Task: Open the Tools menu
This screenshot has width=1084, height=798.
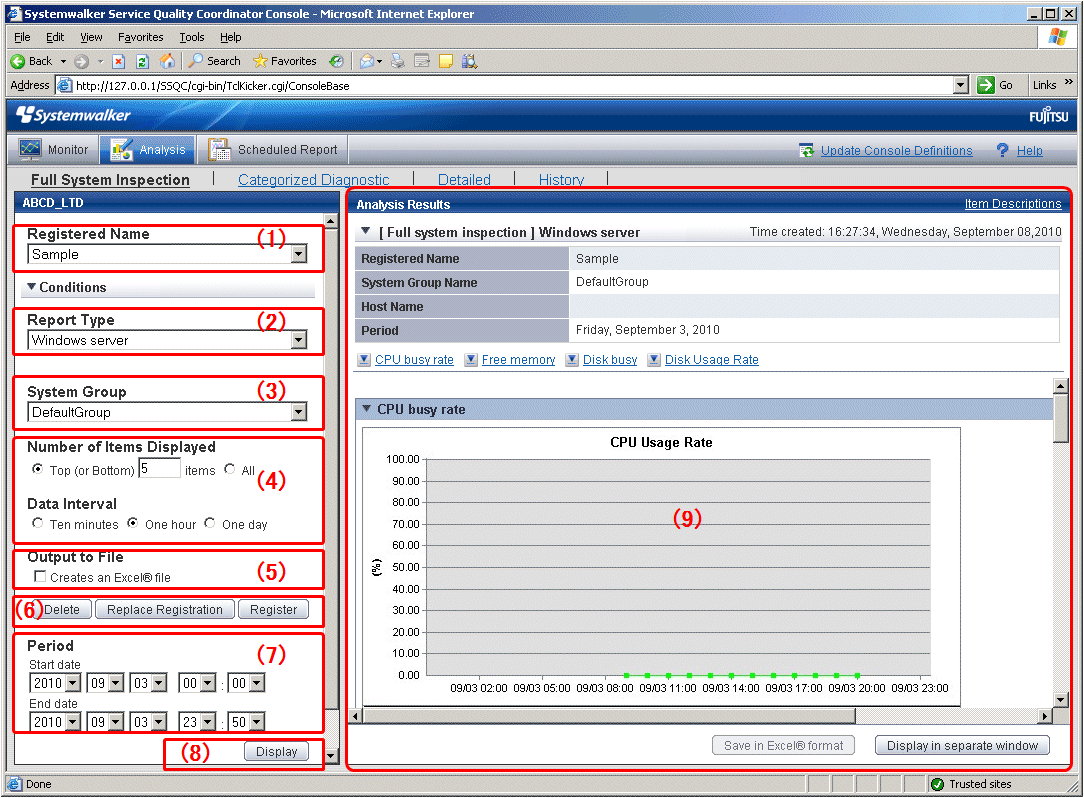Action: pos(191,37)
